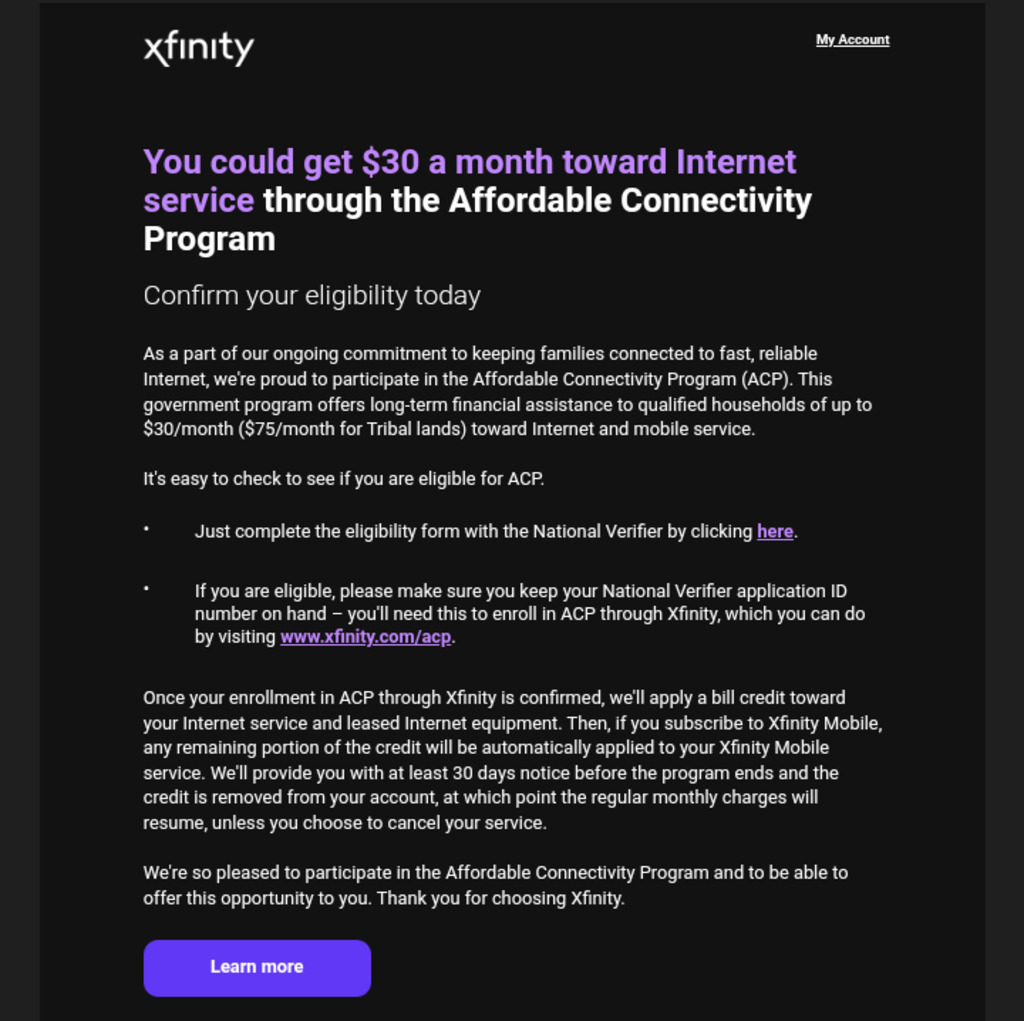Visit the www.xfinity.com/acp link

(366, 637)
